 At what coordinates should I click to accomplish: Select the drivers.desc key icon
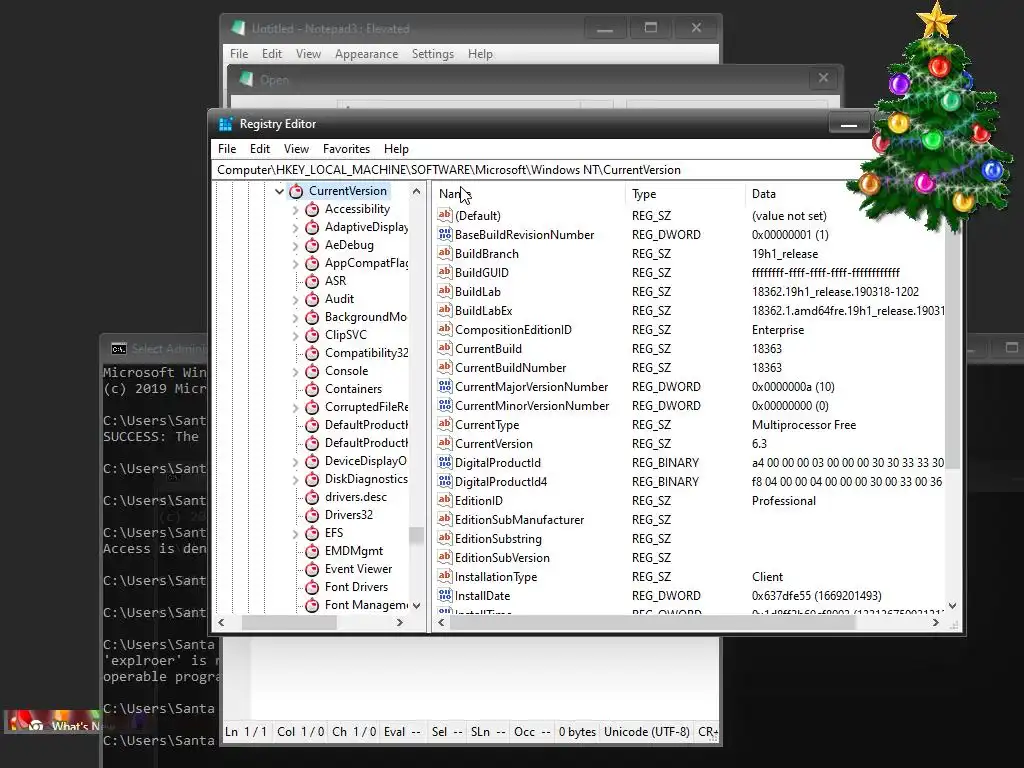pyautogui.click(x=312, y=497)
